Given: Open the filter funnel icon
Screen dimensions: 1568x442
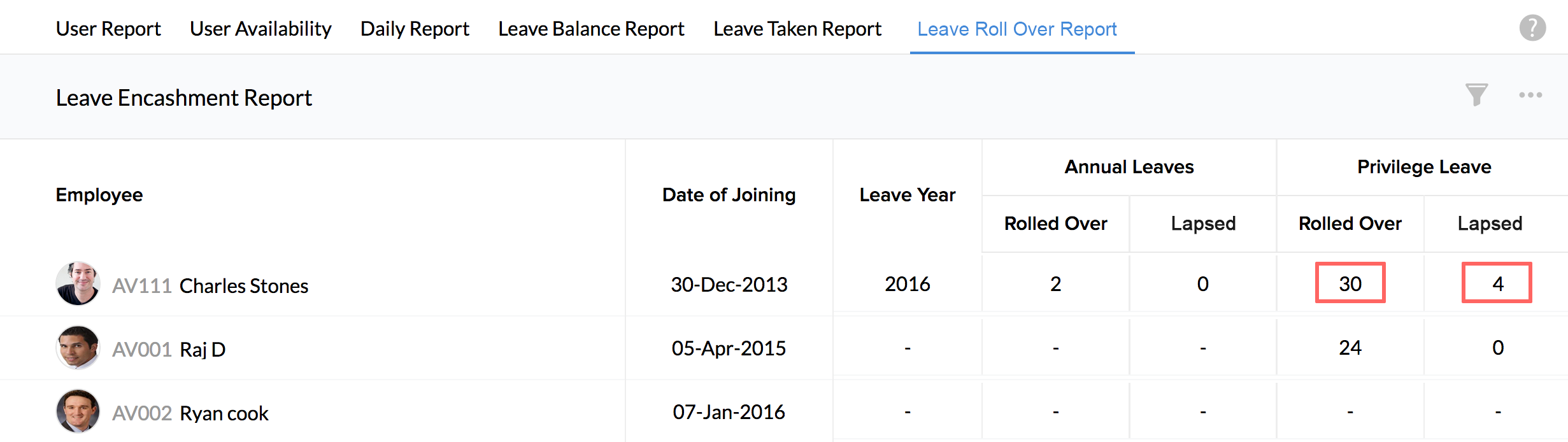Looking at the screenshot, I should click(x=1476, y=96).
